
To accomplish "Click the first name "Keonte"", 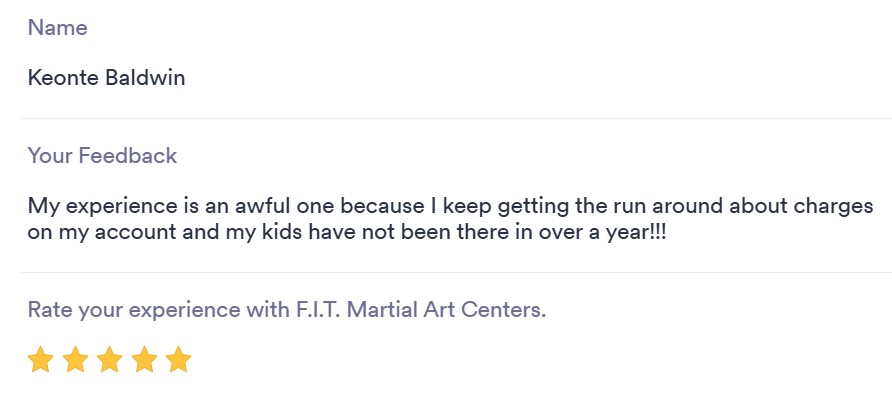I will 64,77.
